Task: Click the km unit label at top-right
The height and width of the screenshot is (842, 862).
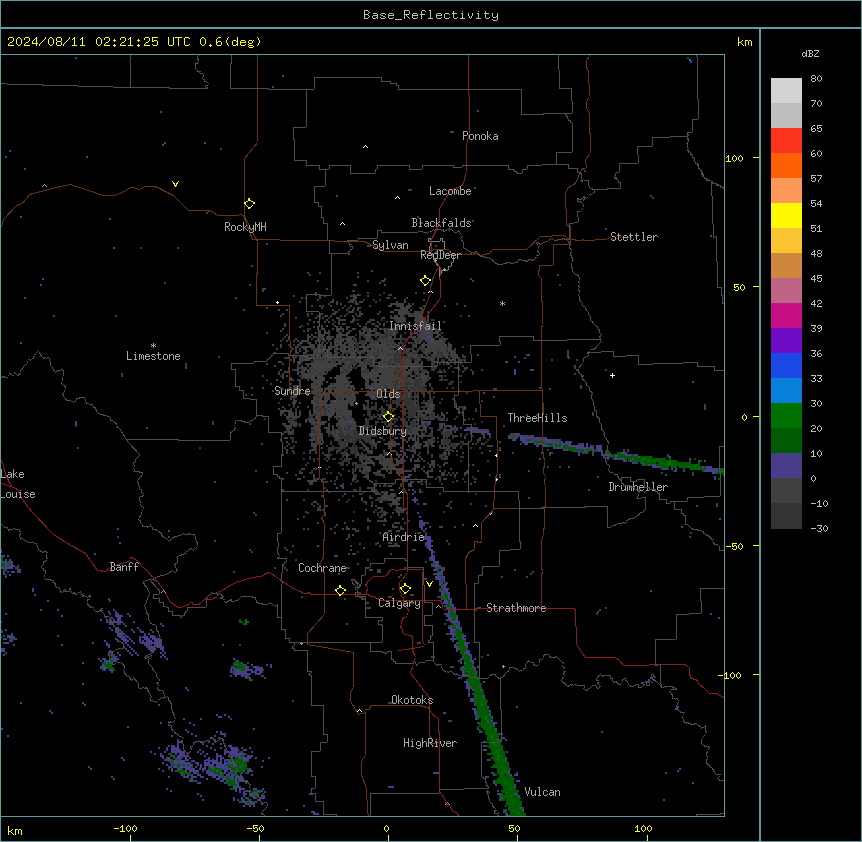Action: click(x=744, y=42)
